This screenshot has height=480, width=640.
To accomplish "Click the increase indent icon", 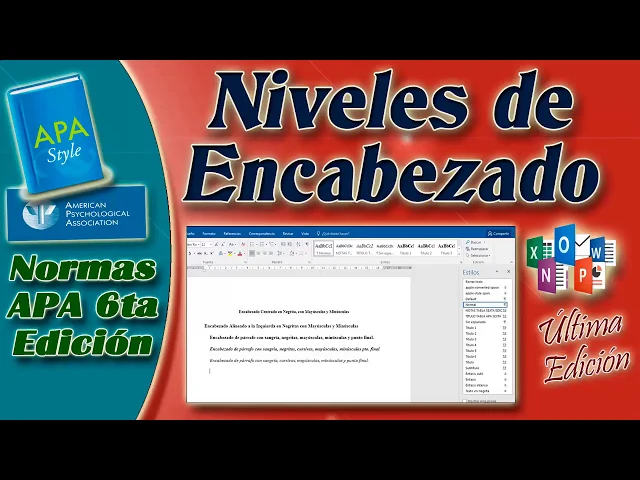I will click(290, 244).
